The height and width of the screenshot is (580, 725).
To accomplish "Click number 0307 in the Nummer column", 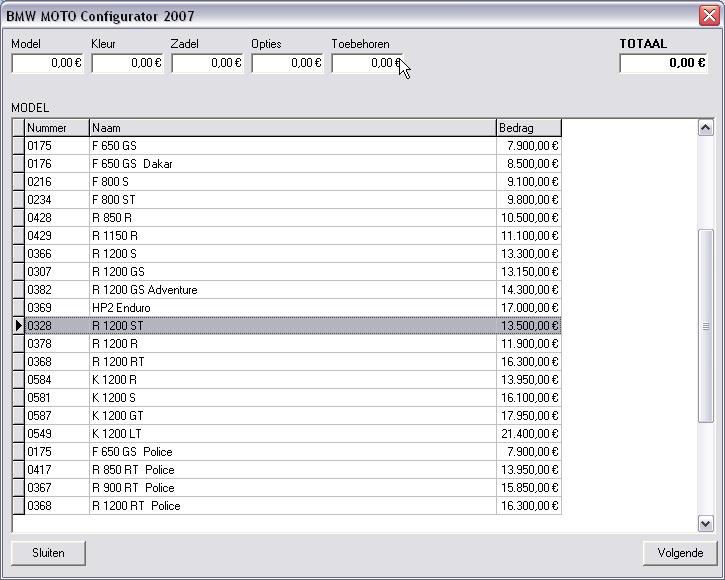I will click(56, 272).
